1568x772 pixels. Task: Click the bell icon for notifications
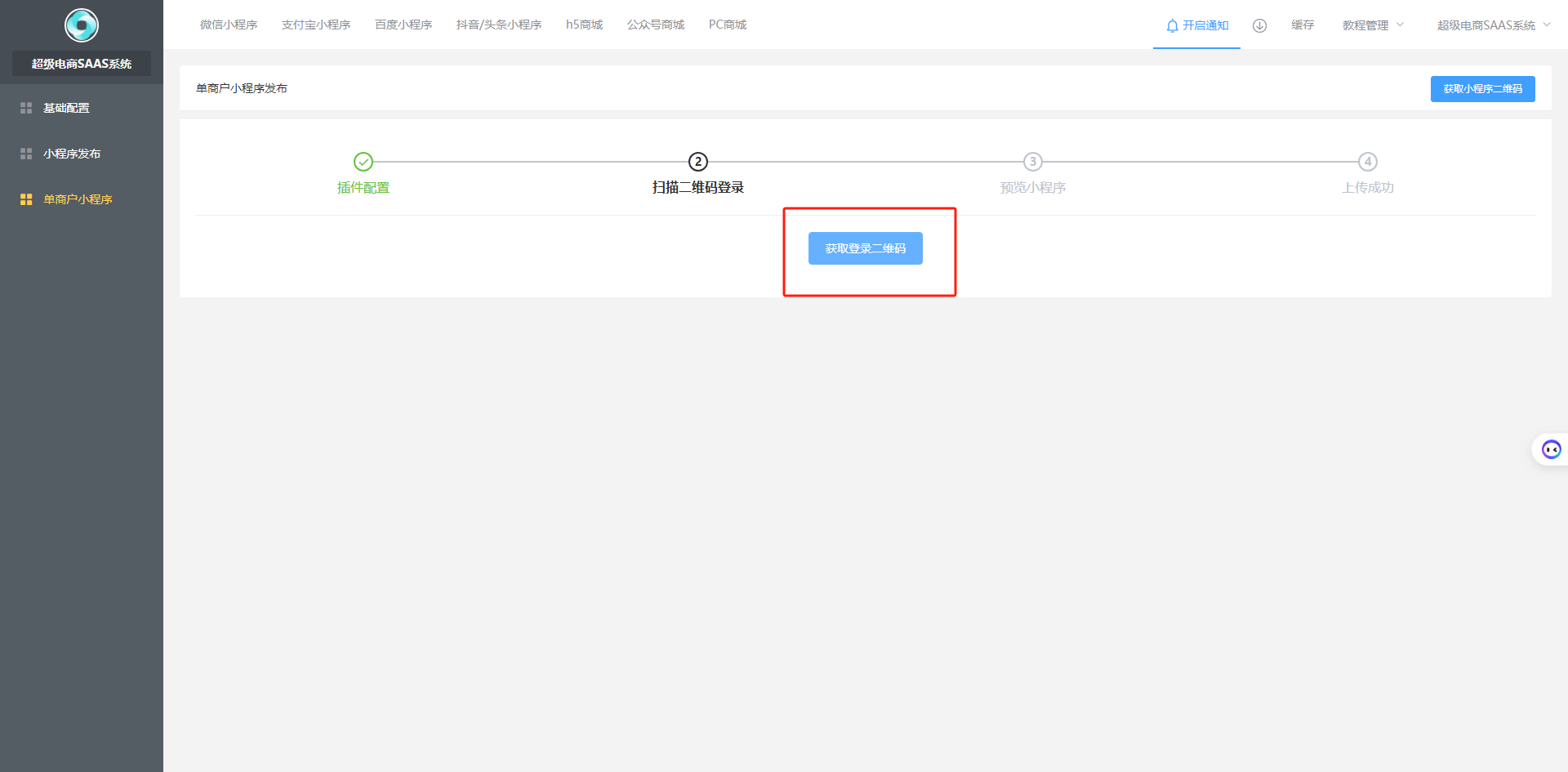[x=1172, y=26]
